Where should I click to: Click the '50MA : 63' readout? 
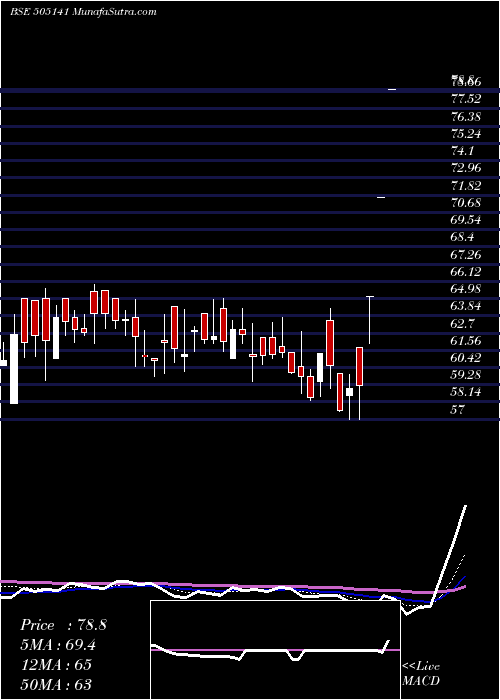click(56, 684)
